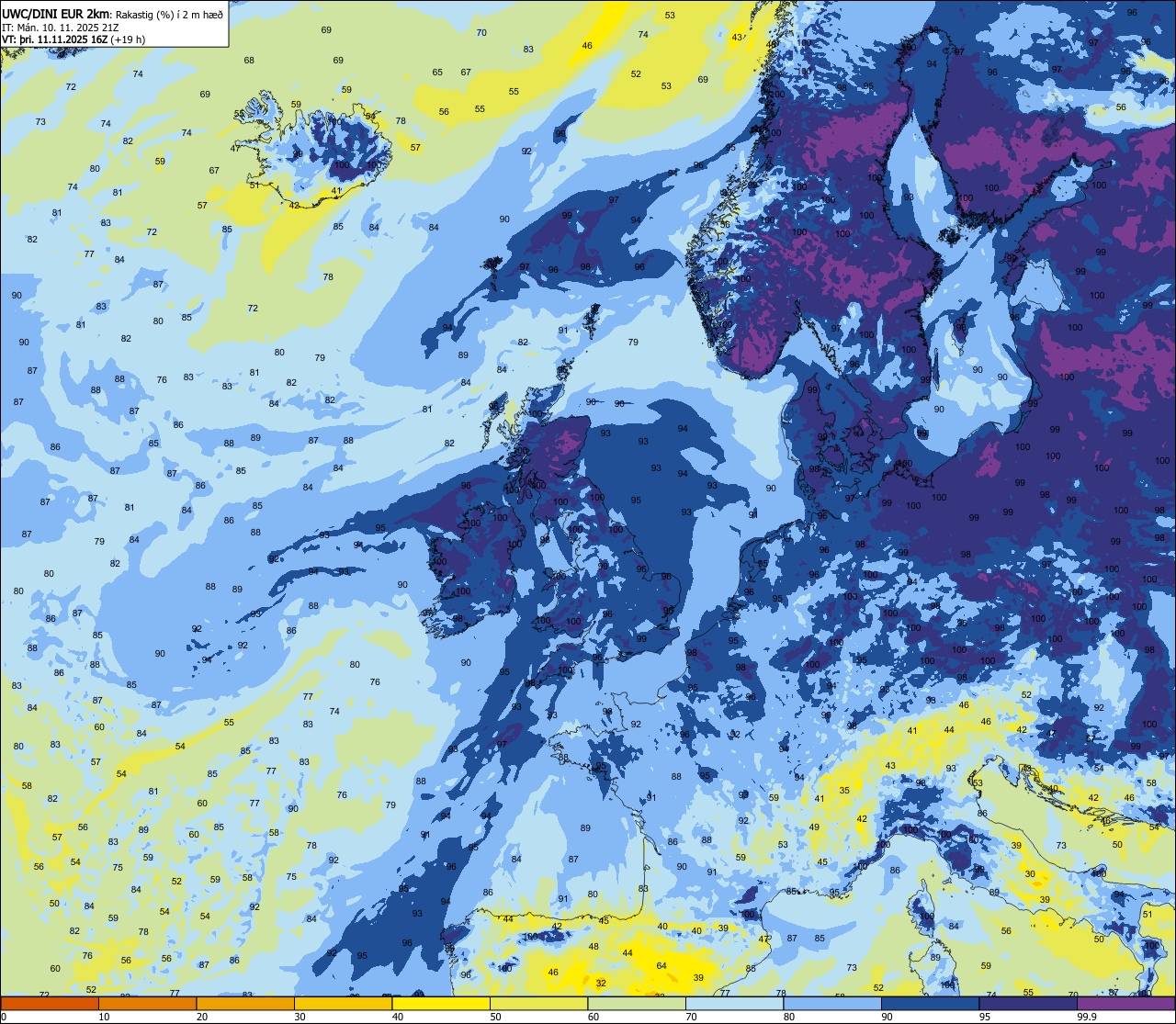The height and width of the screenshot is (1024, 1176).
Task: Click the legend scale label '95'
Action: pos(985,1017)
